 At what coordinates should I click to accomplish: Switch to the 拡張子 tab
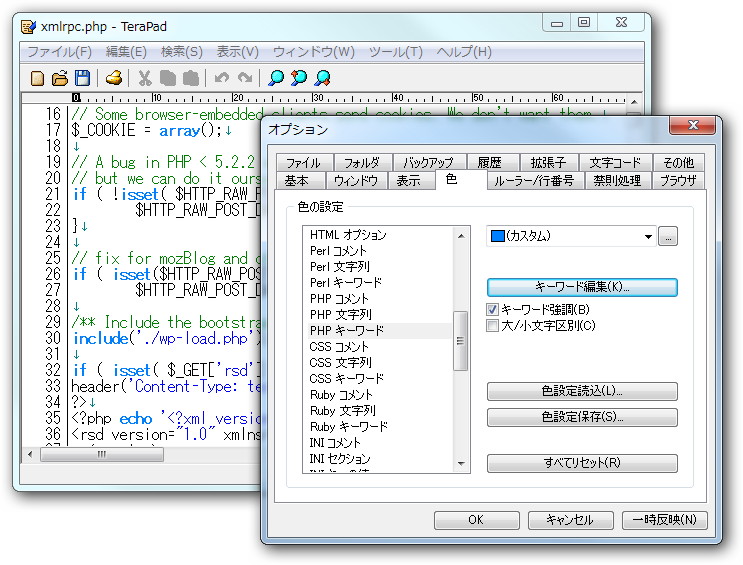(x=548, y=163)
